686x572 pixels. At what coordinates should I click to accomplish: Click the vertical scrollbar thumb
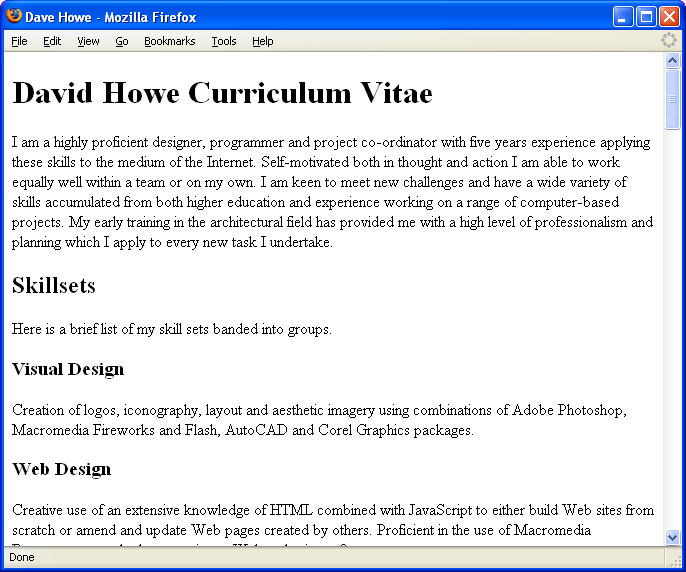tap(672, 98)
